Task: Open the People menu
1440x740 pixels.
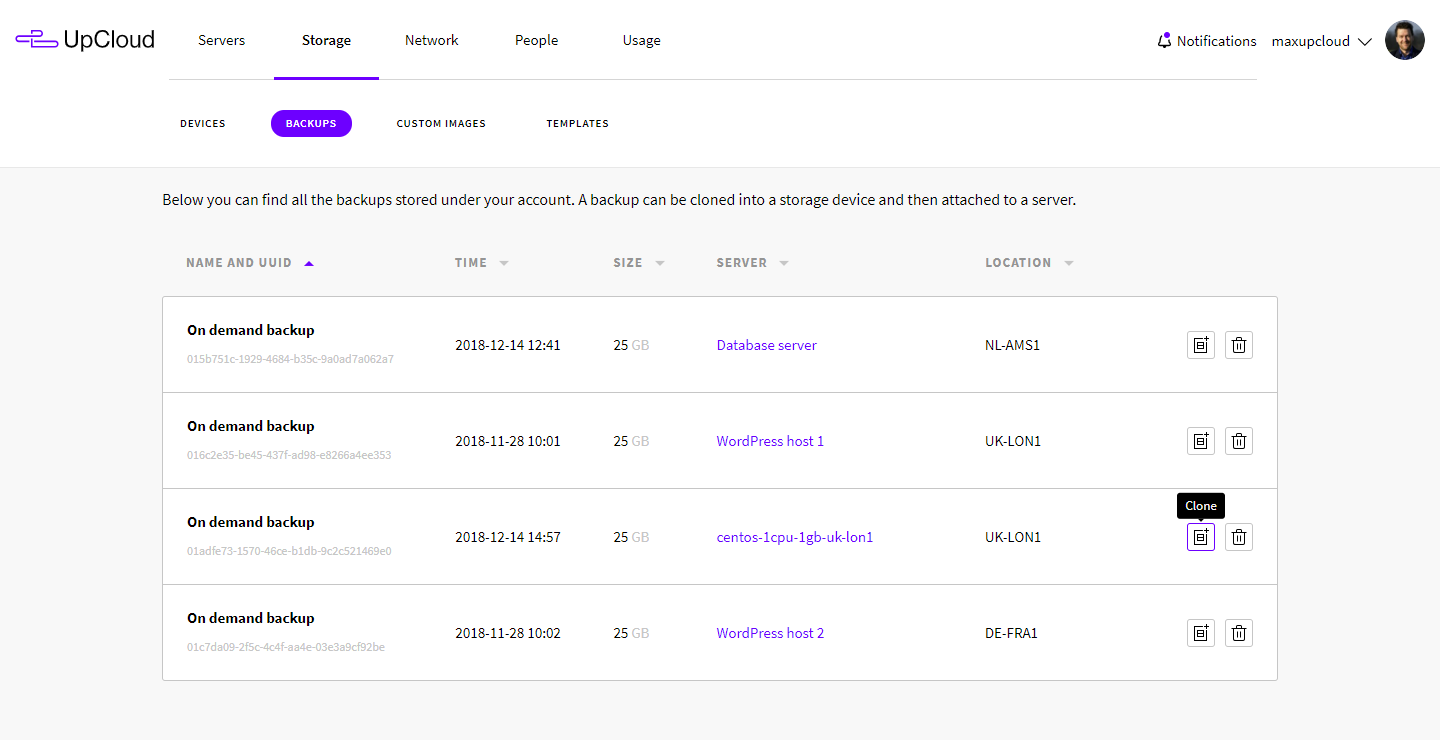Action: tap(537, 41)
